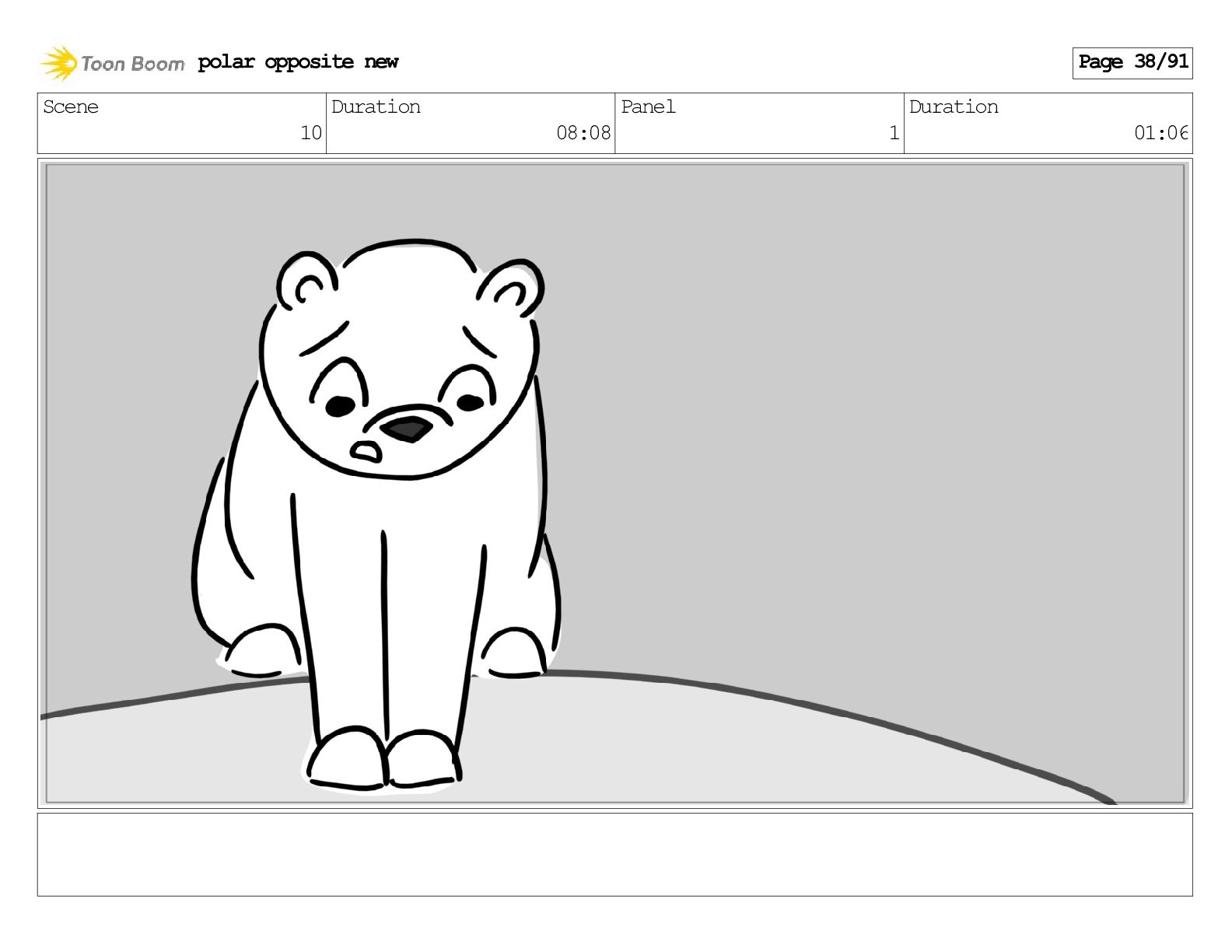Click the polar bear storyboard panel image
The height and width of the screenshot is (952, 1232).
[x=614, y=483]
